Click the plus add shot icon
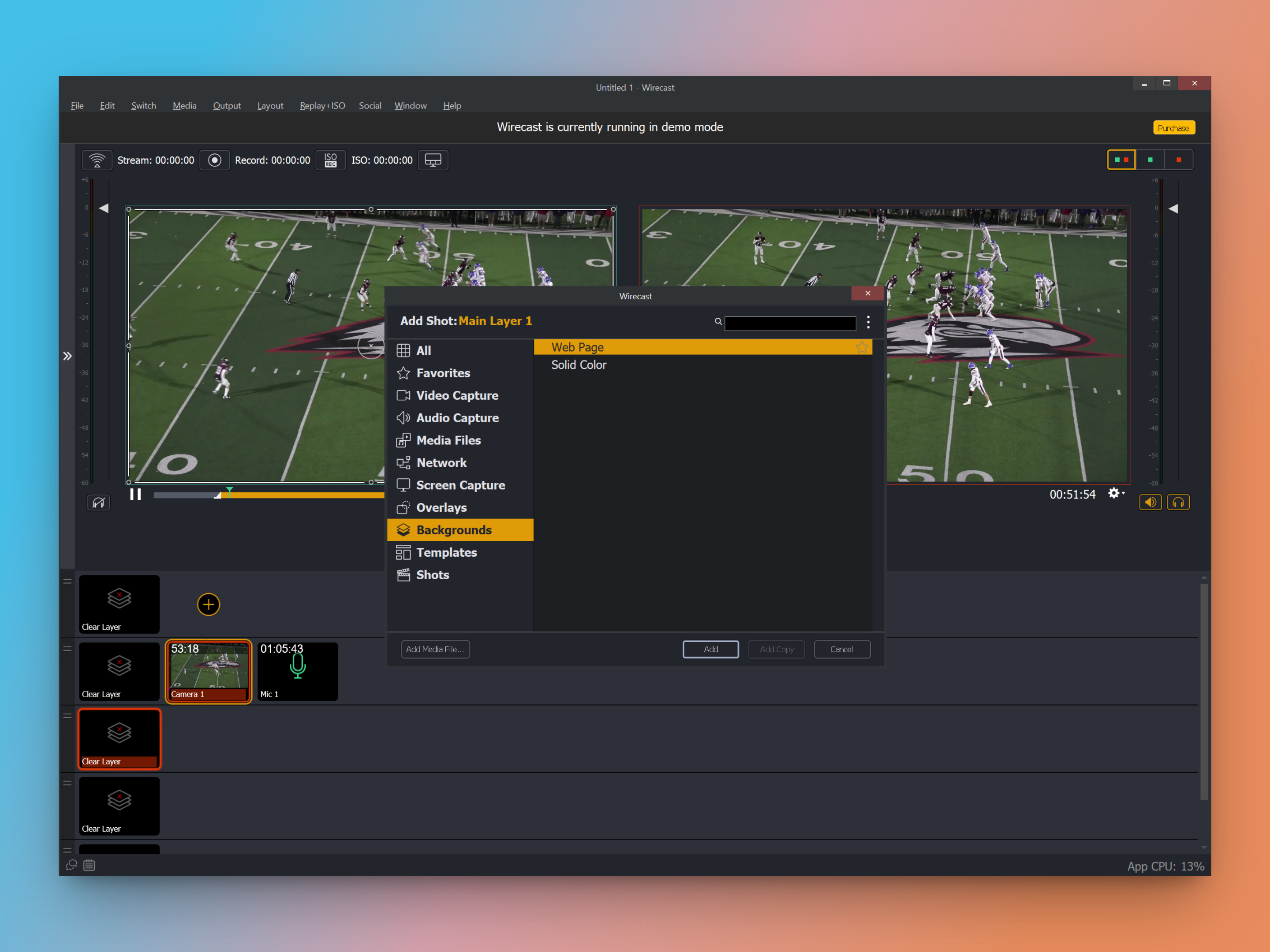 (209, 604)
